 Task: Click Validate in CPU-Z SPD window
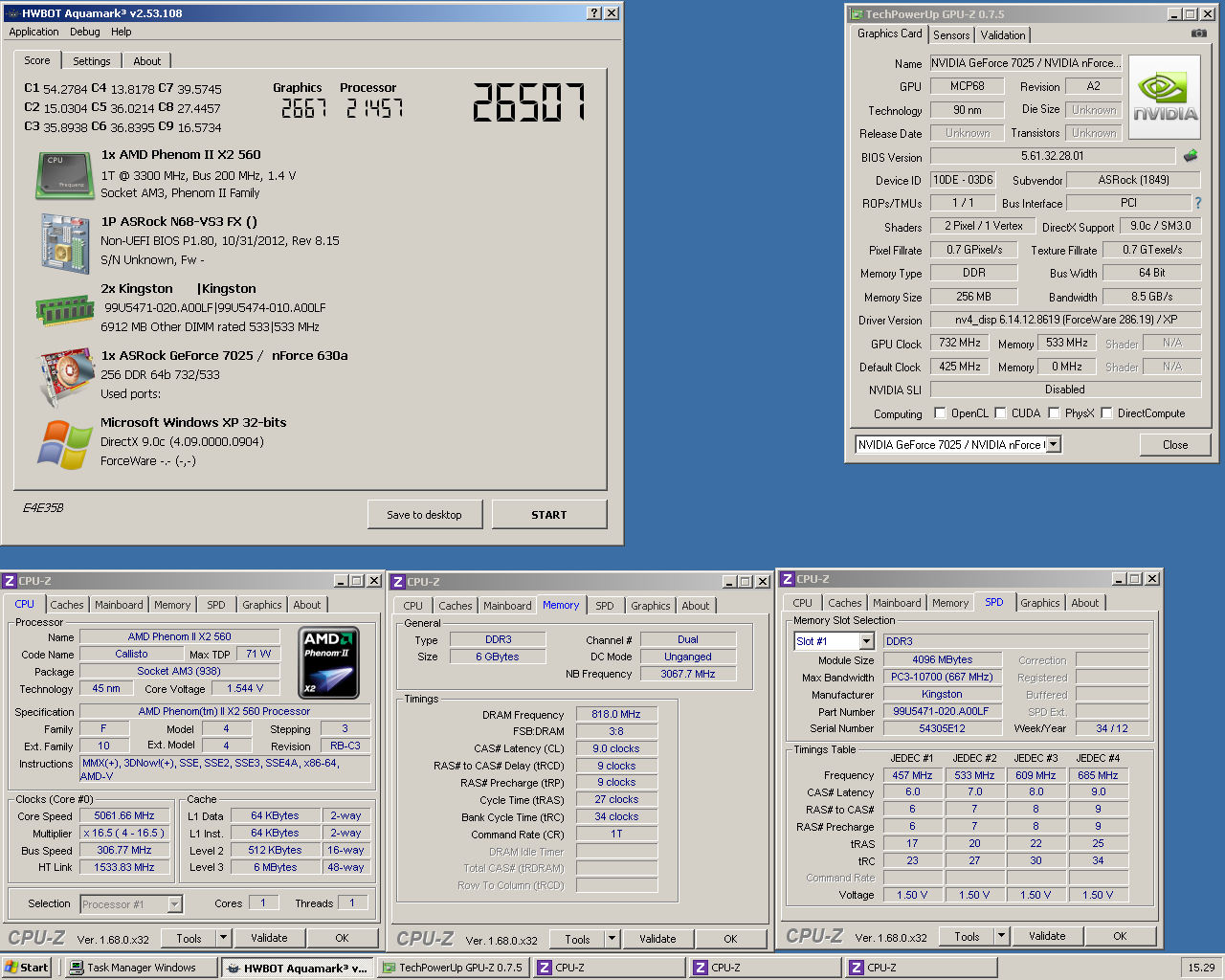(x=1047, y=936)
